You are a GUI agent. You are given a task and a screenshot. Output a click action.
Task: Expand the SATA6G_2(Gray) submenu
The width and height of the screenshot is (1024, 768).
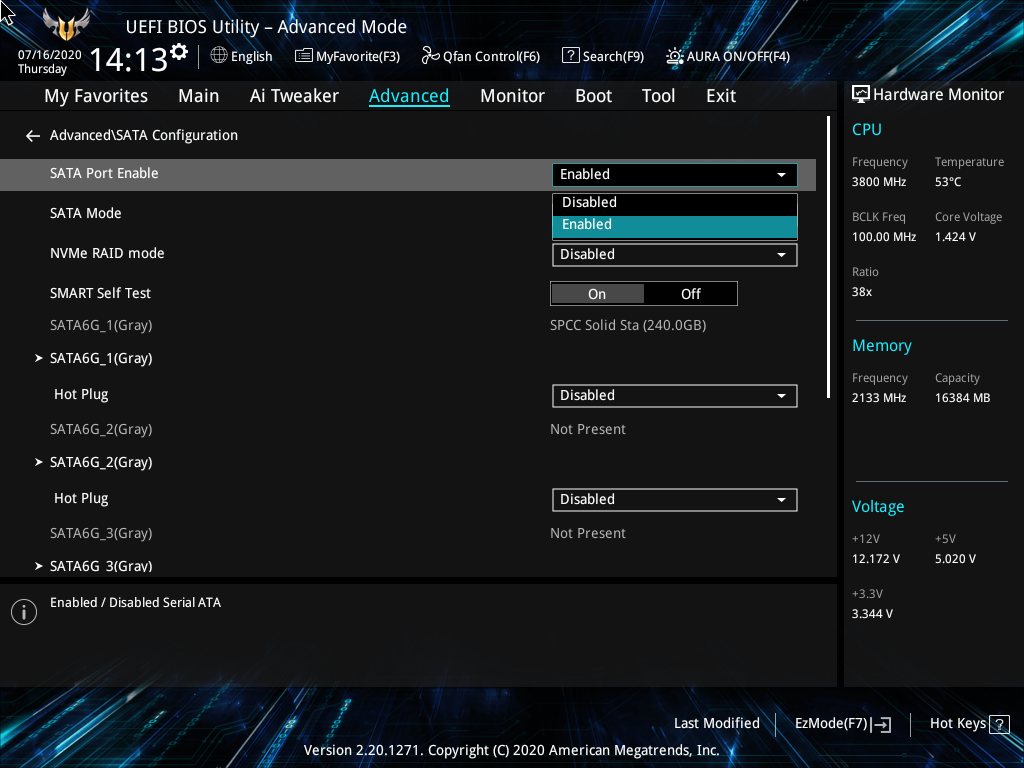101,462
